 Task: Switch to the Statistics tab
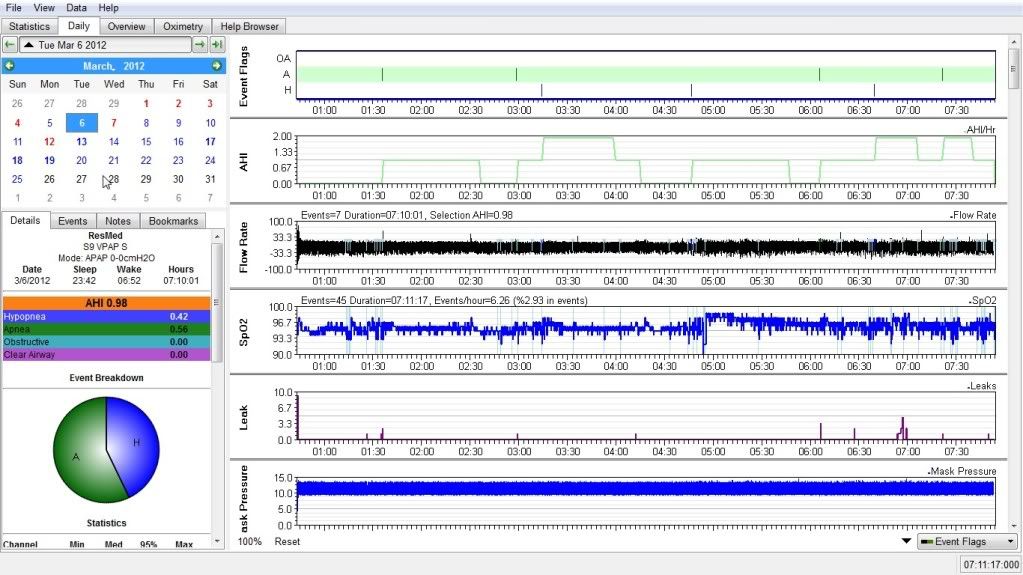tap(29, 26)
